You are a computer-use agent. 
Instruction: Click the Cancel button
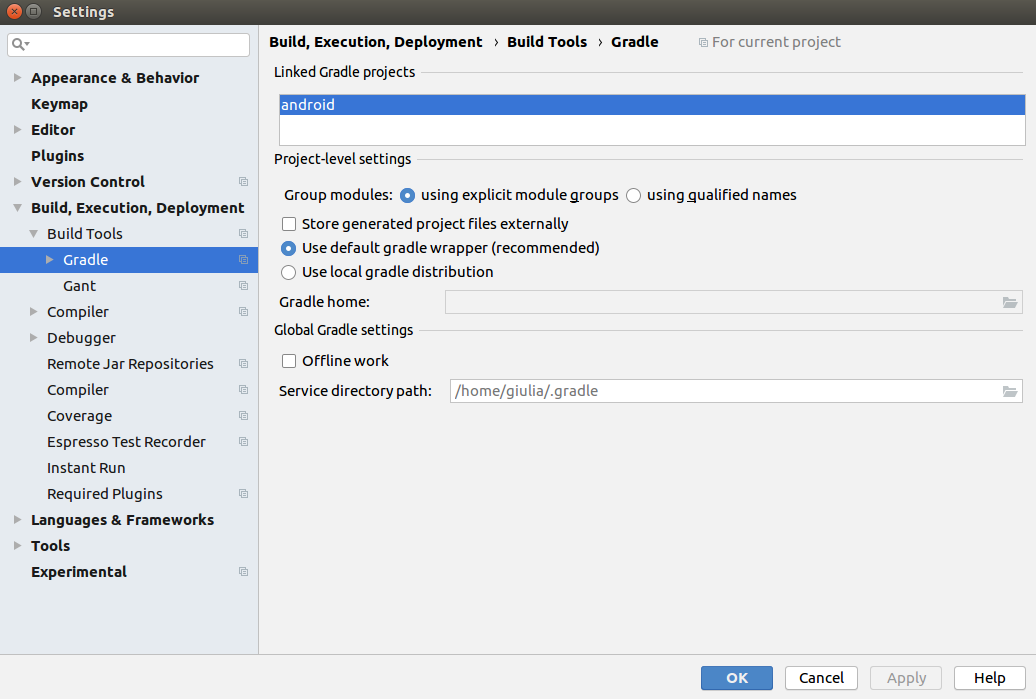click(x=821, y=678)
